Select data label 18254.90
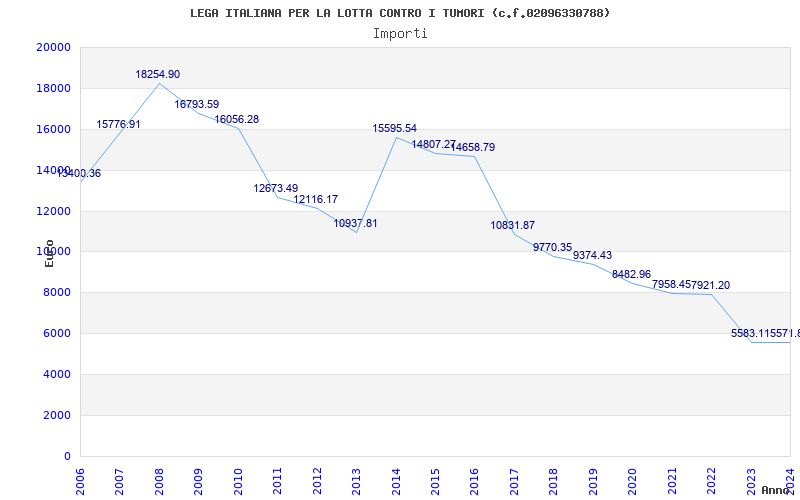 click(158, 74)
